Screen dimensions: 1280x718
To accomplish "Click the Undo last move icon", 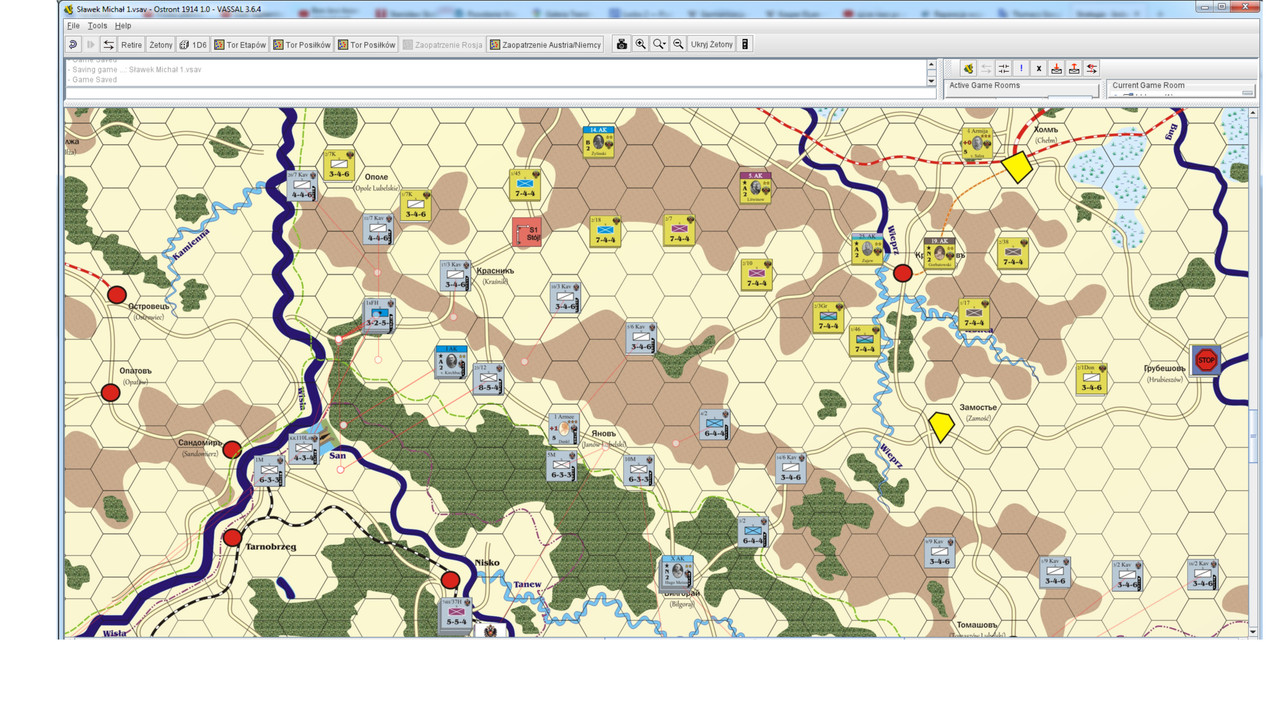I will pos(73,44).
